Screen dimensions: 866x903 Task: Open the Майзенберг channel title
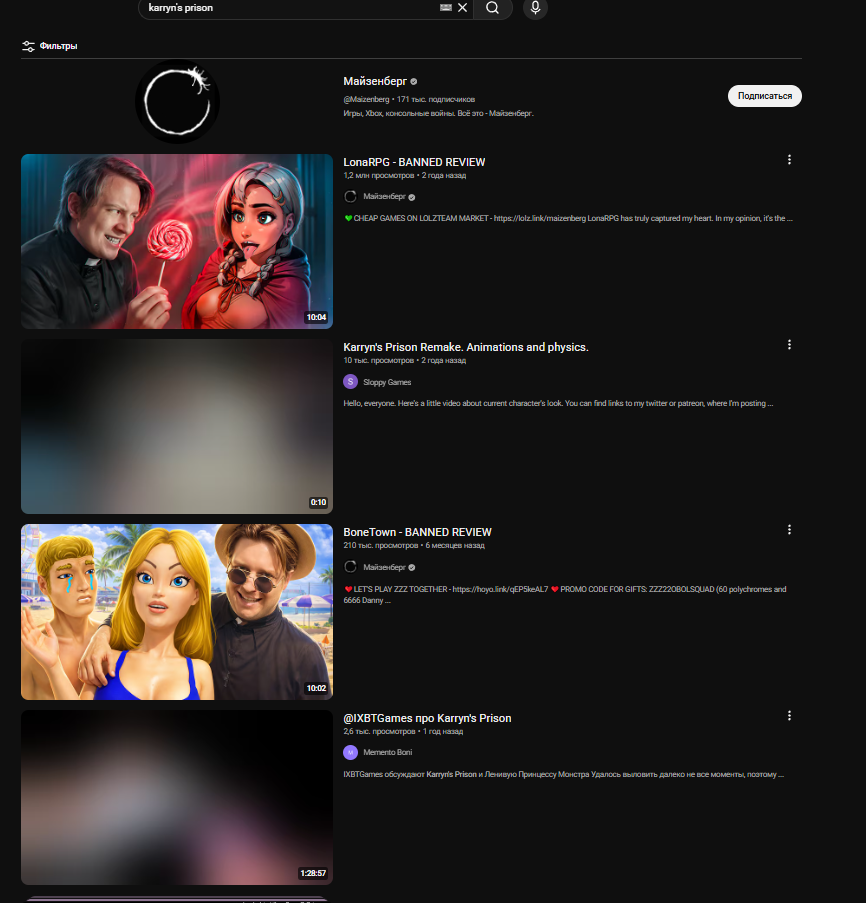click(375, 81)
